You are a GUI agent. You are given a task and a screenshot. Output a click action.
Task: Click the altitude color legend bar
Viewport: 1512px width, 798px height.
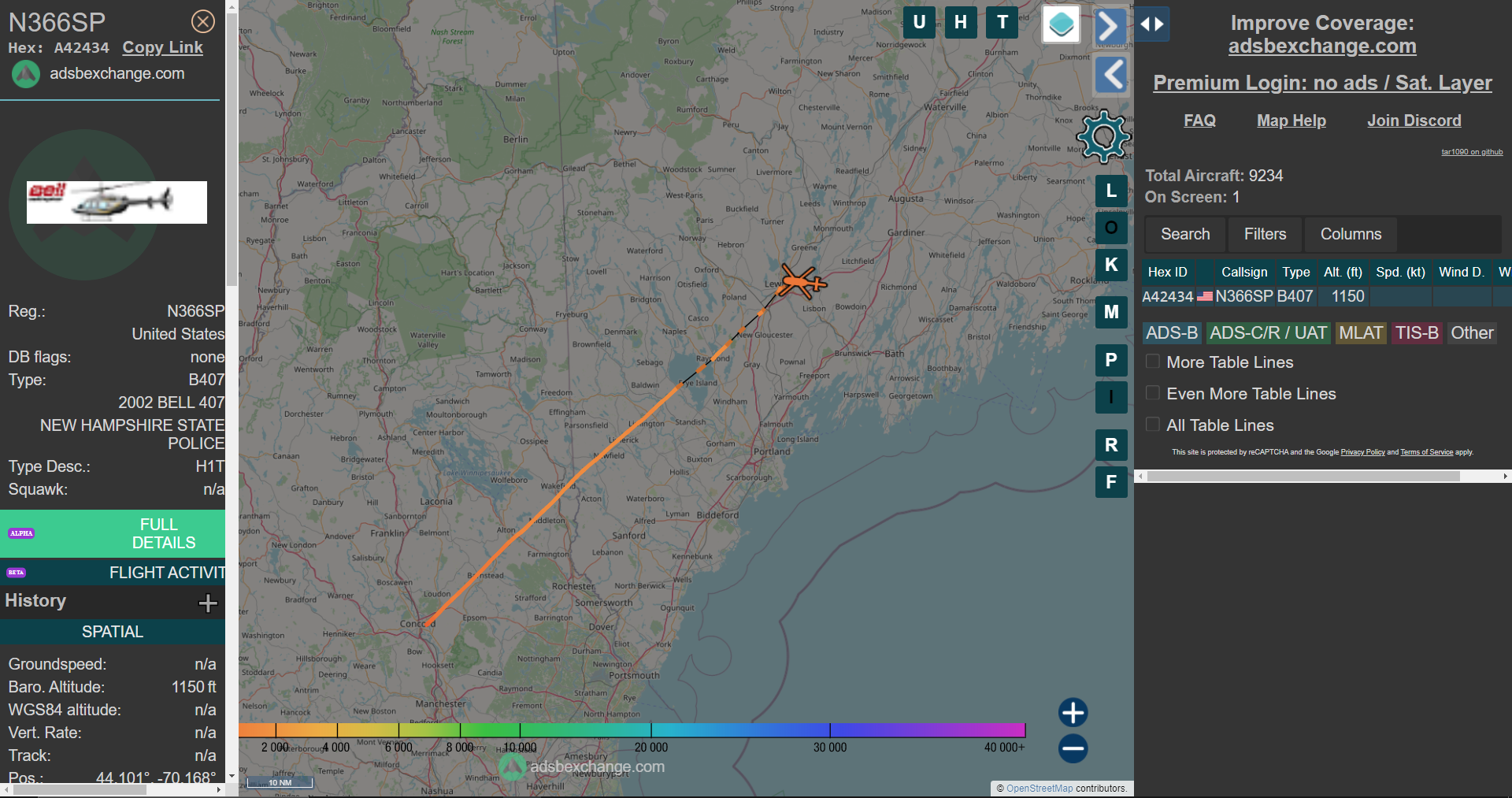[x=632, y=730]
